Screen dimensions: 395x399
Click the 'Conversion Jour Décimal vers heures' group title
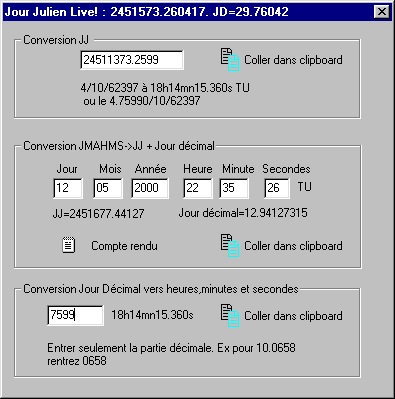[161, 289]
